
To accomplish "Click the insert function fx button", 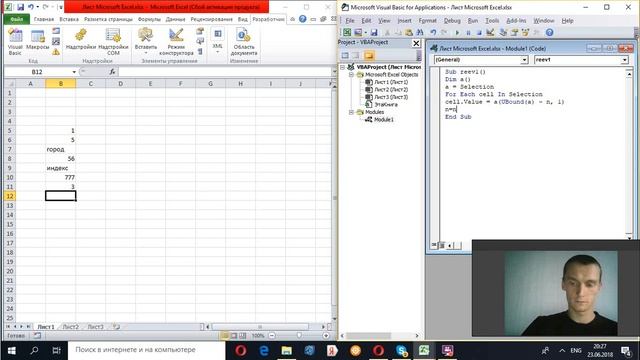I will pyautogui.click(x=112, y=72).
